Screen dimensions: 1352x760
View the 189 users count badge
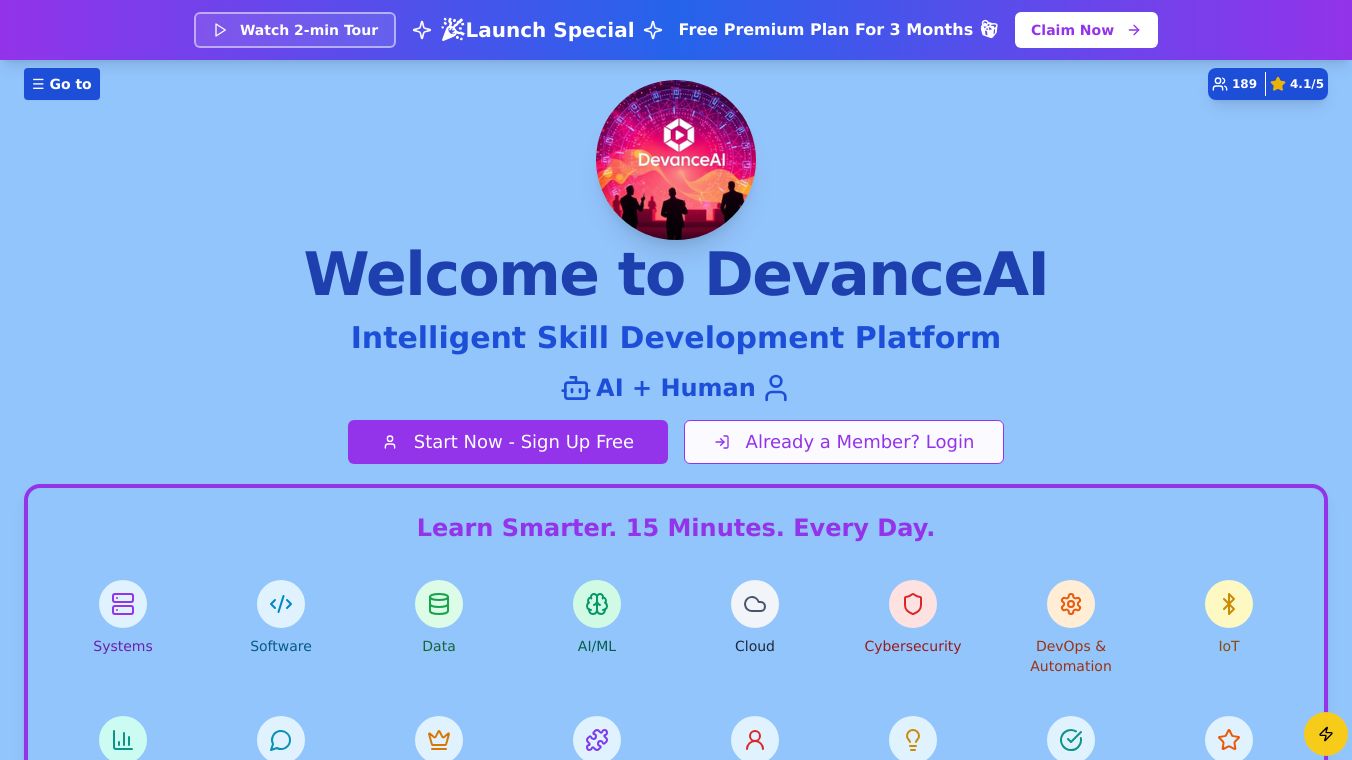tap(1235, 84)
